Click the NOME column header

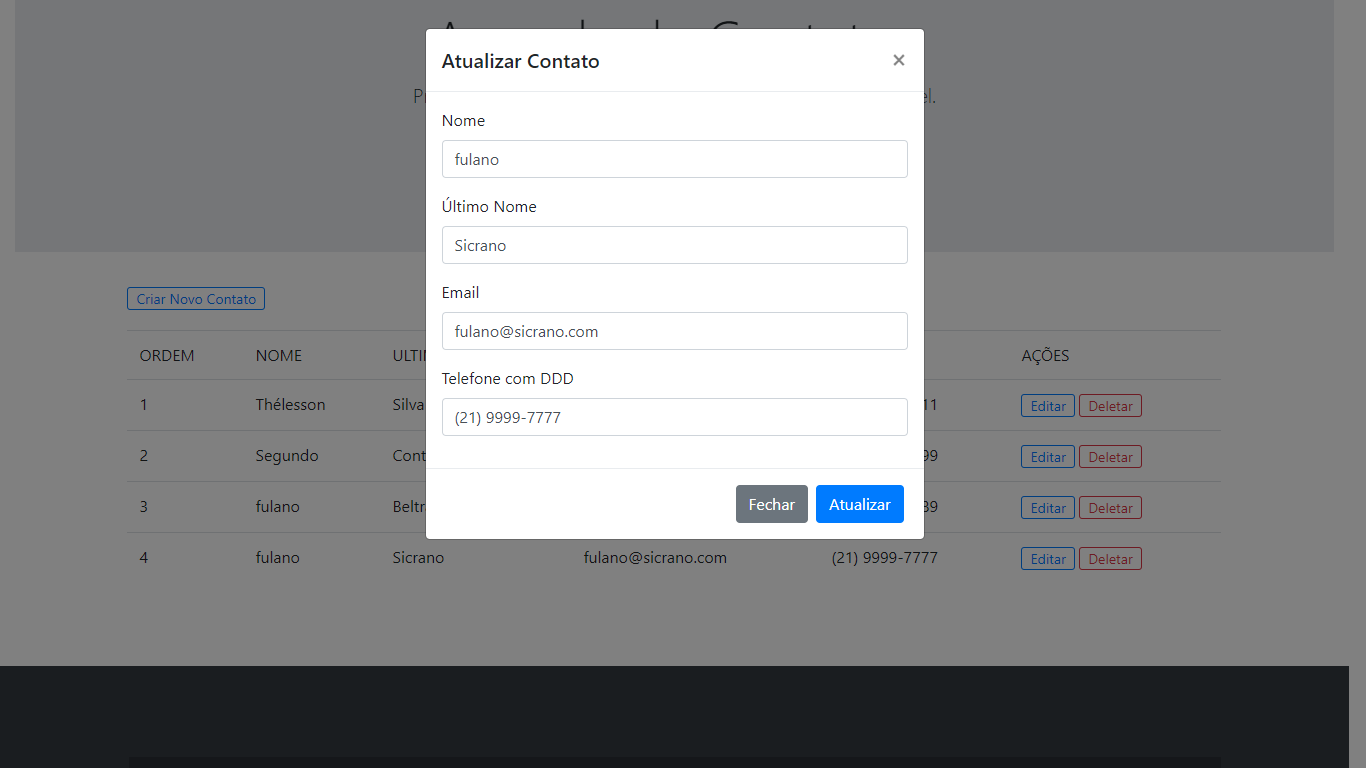pos(279,355)
